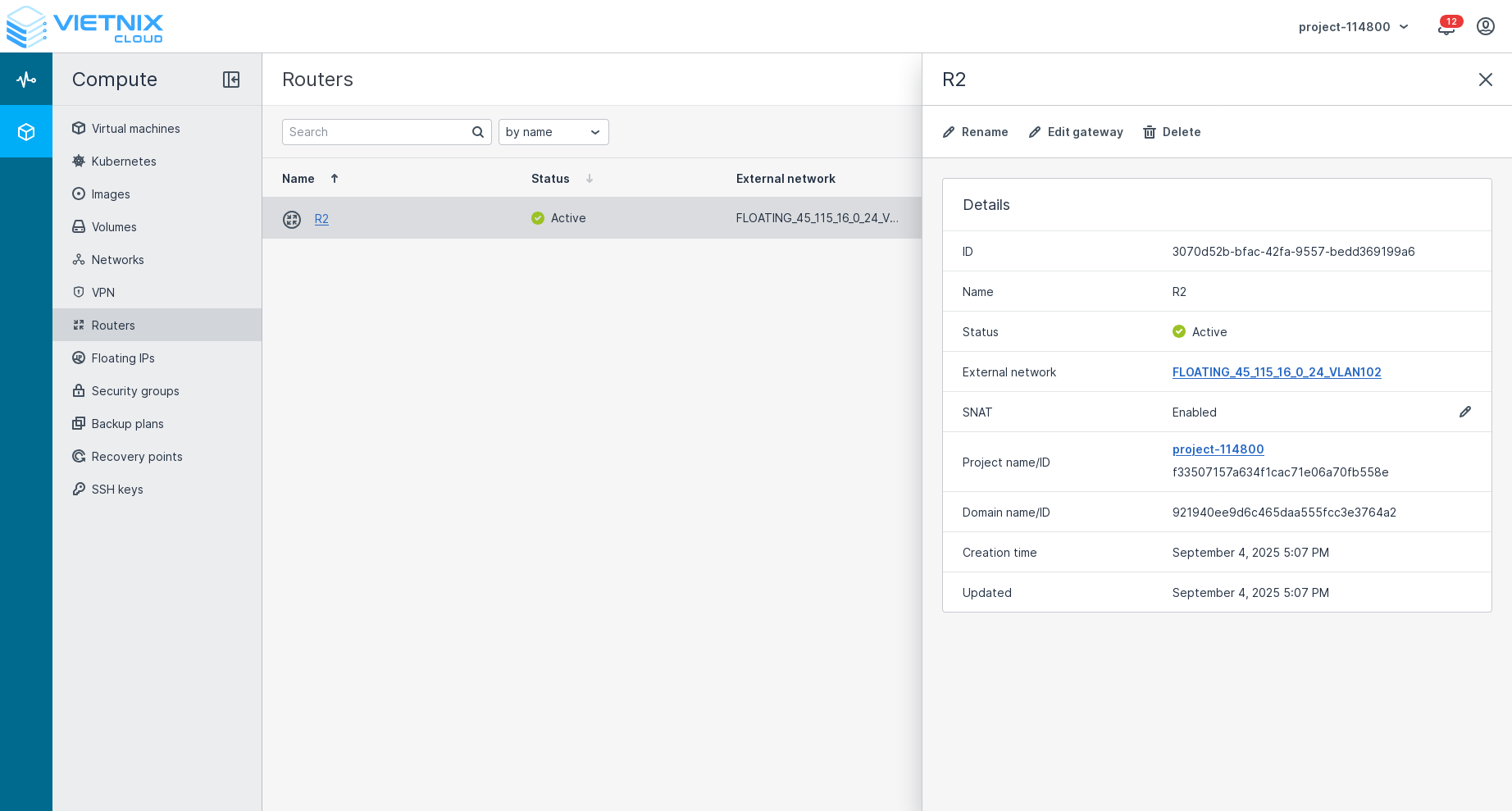Open Virtual machines in the sidebar

pyautogui.click(x=135, y=129)
